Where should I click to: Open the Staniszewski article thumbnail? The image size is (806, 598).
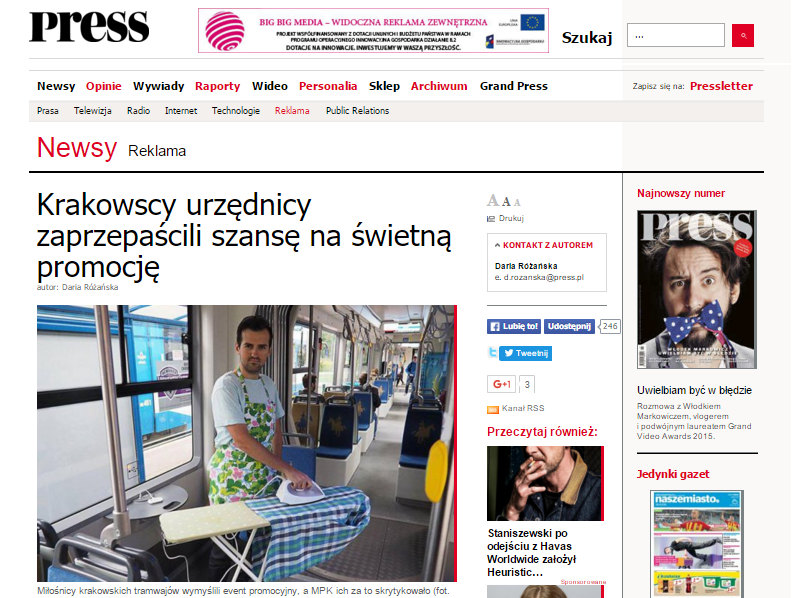click(x=545, y=483)
